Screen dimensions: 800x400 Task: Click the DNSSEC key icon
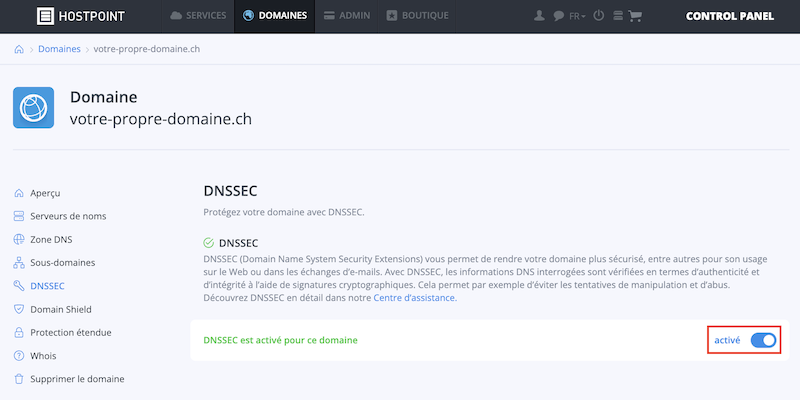[x=19, y=286]
